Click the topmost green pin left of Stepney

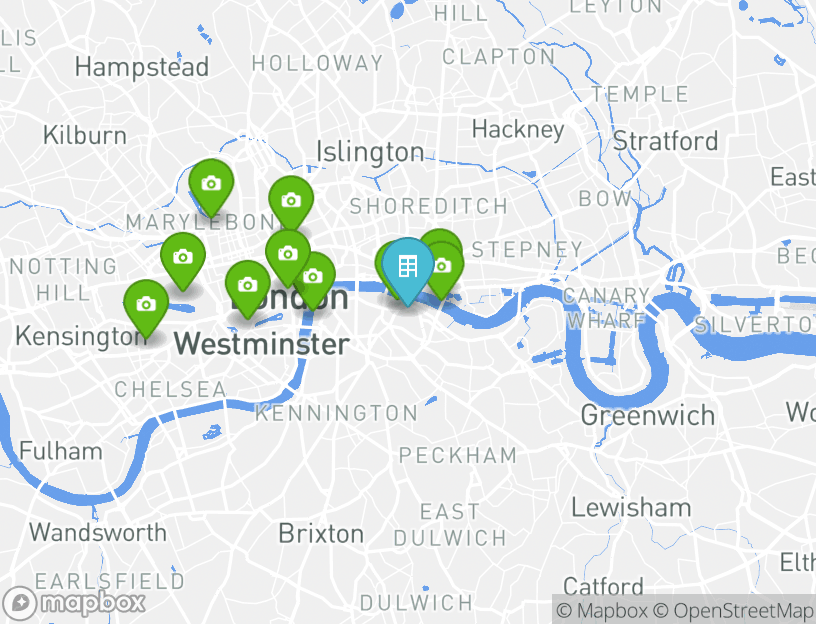coord(440,236)
